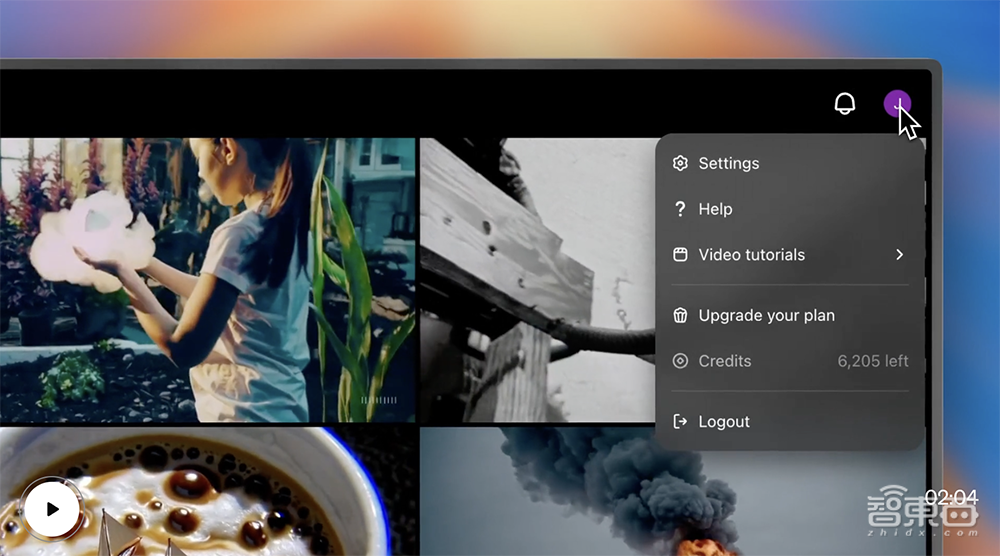Click the Credits circle icon
The height and width of the screenshot is (556, 1000).
(681, 361)
